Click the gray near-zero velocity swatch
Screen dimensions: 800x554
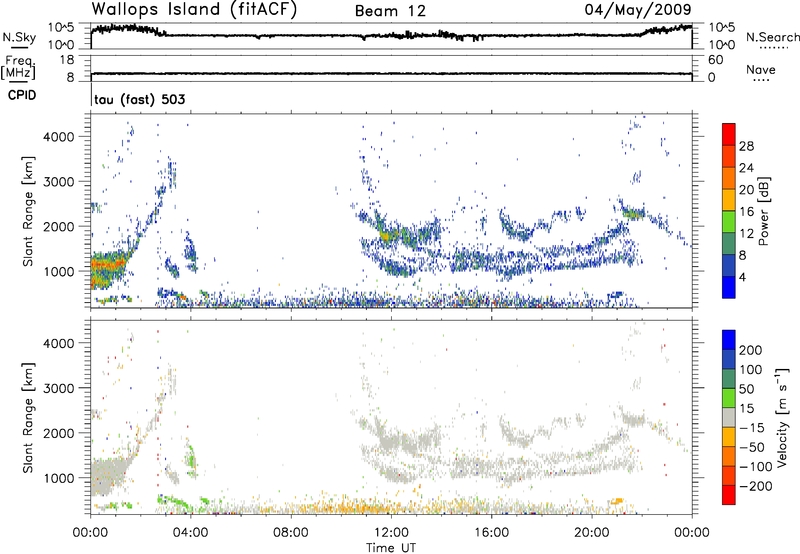(729, 417)
